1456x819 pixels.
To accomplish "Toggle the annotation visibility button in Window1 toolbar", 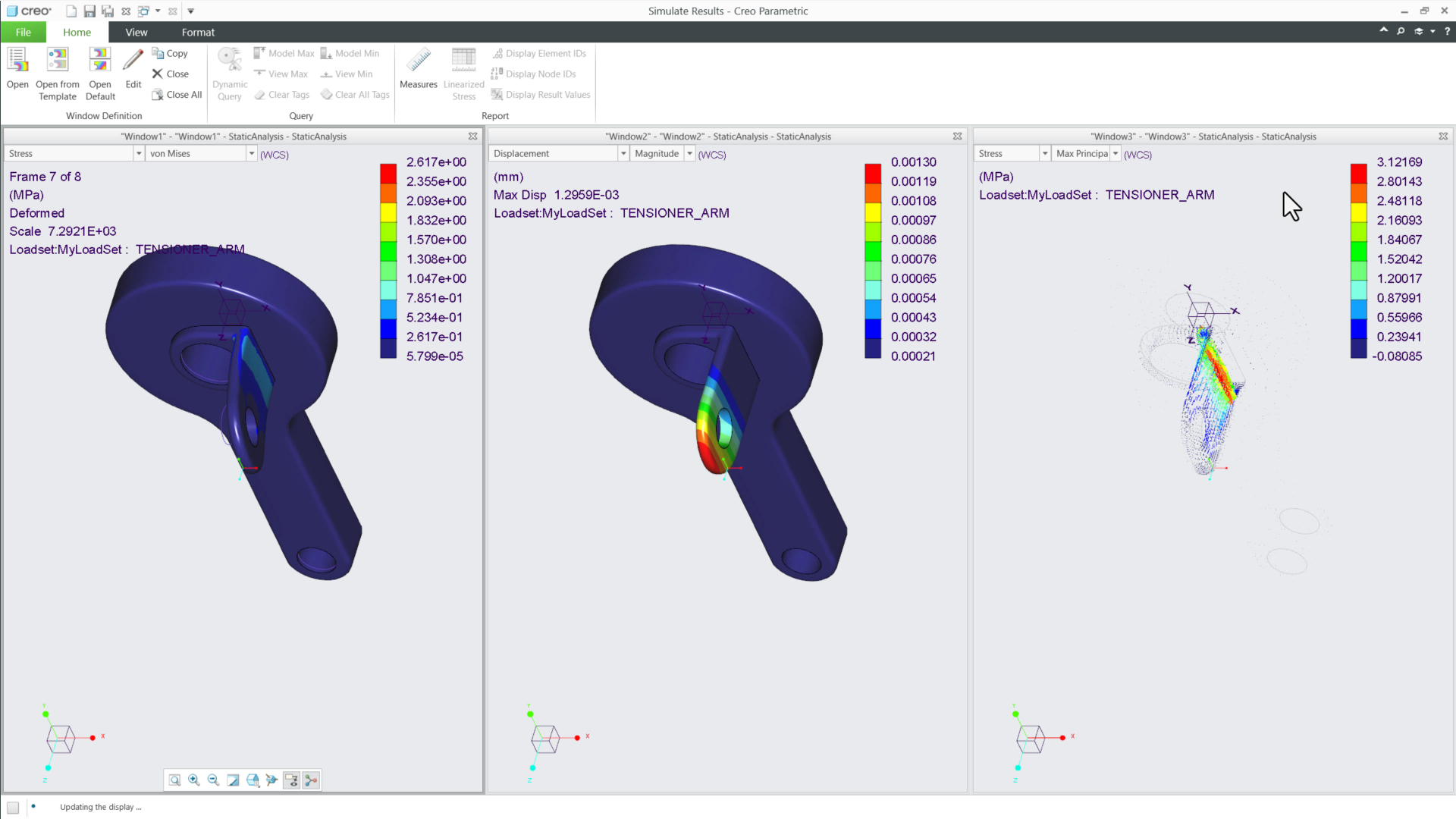I will point(291,780).
